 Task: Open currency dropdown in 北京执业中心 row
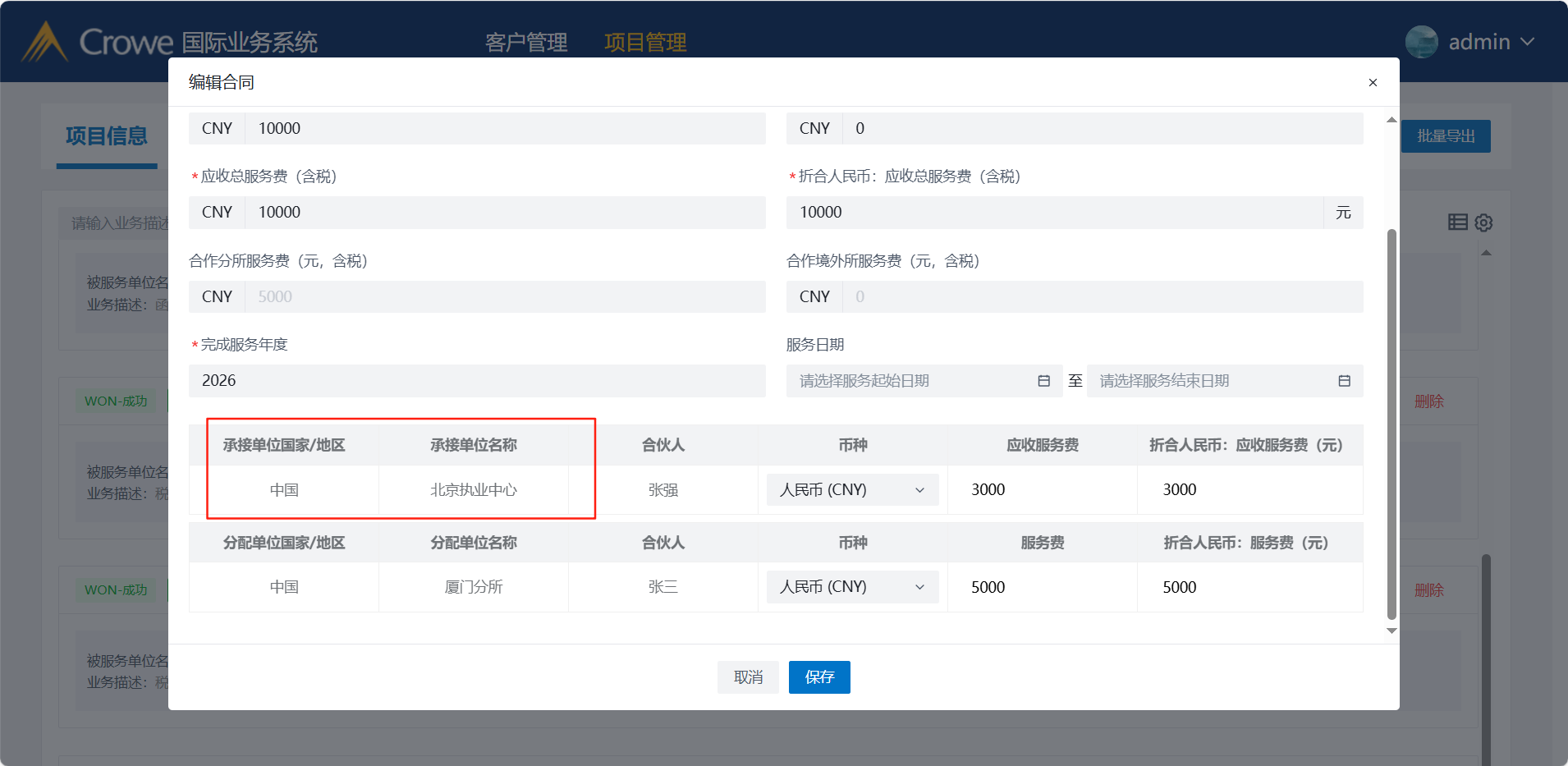(x=852, y=490)
